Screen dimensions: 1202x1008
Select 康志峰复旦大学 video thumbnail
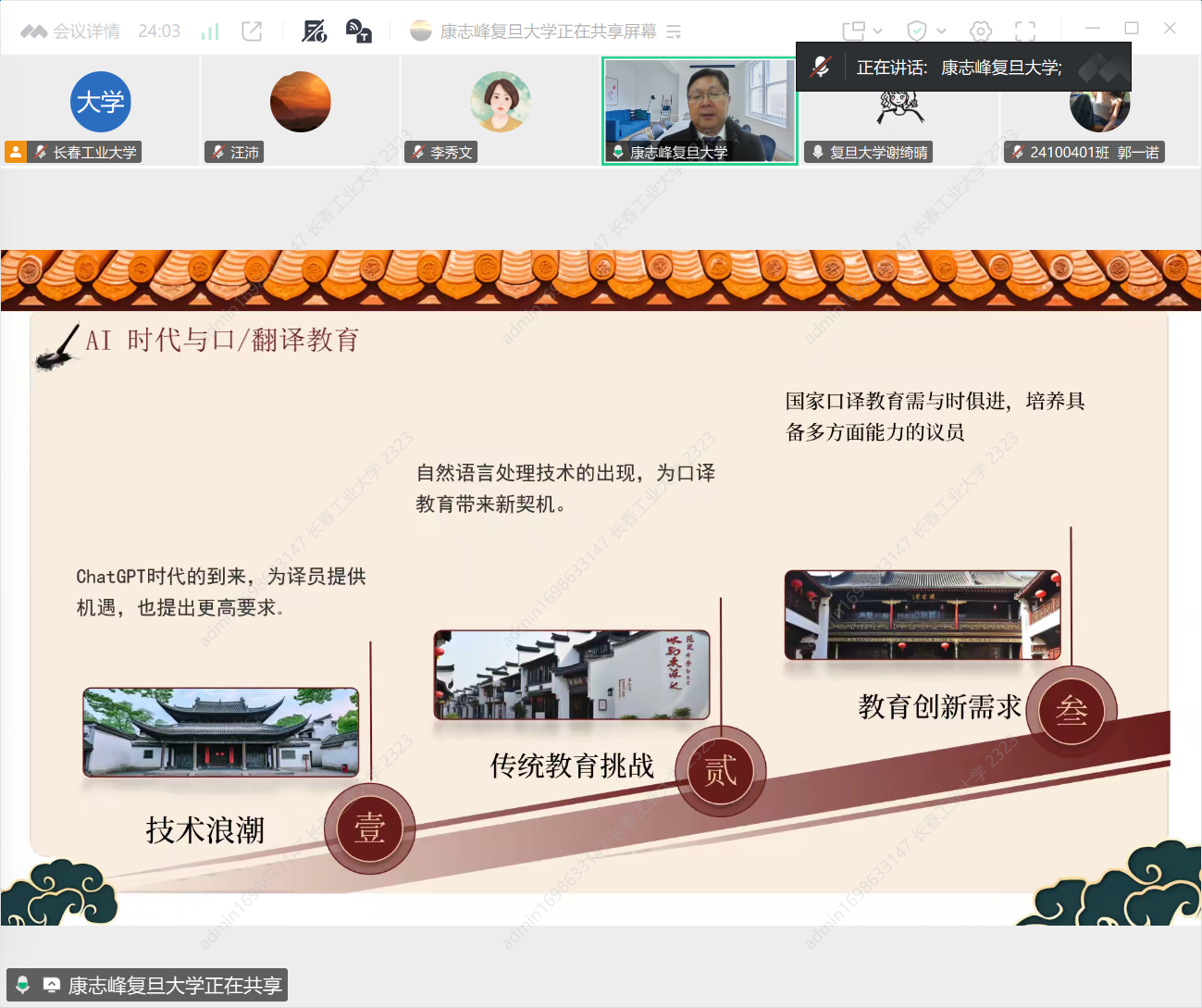click(700, 110)
